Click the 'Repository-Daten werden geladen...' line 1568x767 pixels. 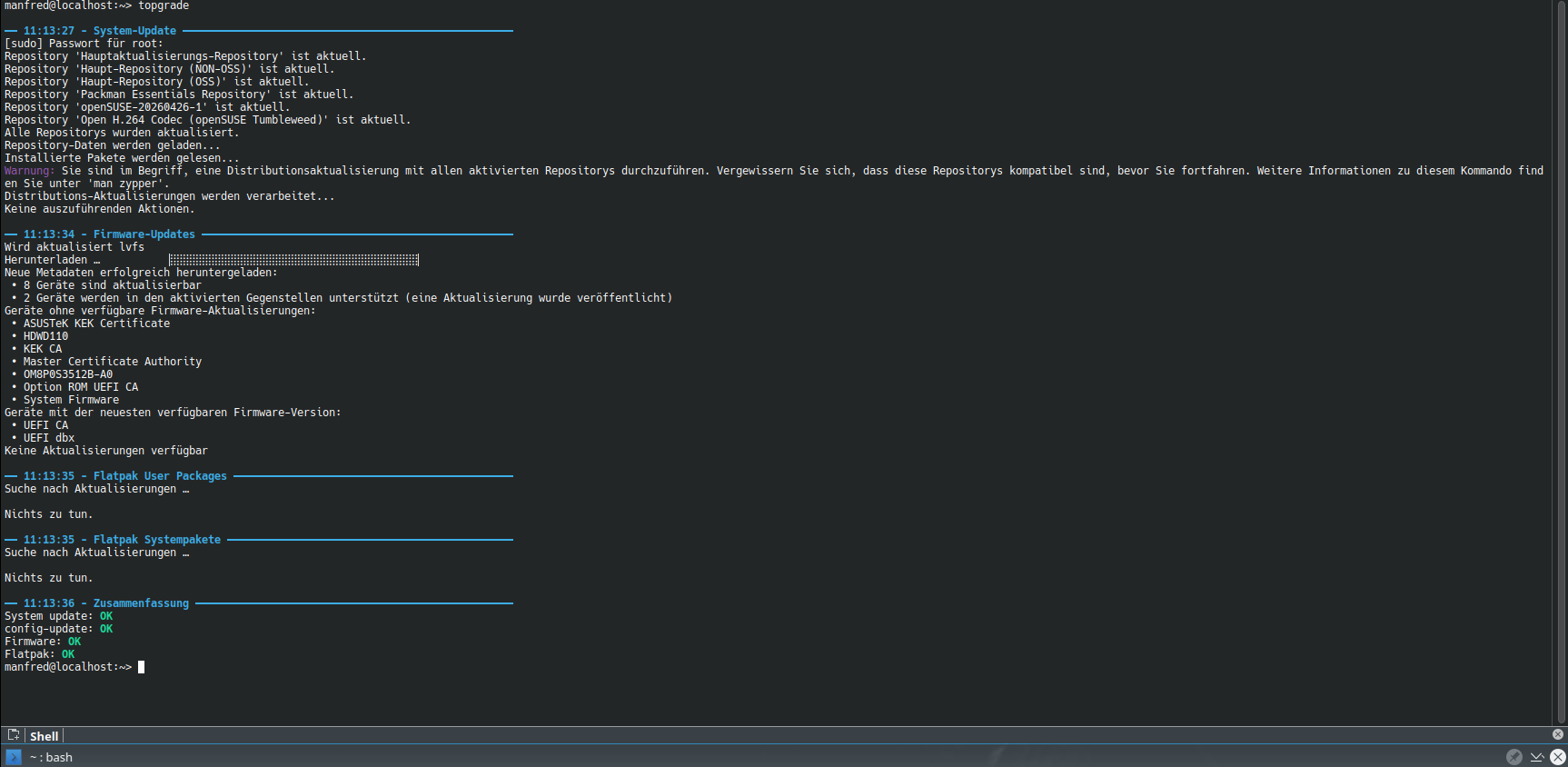[x=113, y=145]
